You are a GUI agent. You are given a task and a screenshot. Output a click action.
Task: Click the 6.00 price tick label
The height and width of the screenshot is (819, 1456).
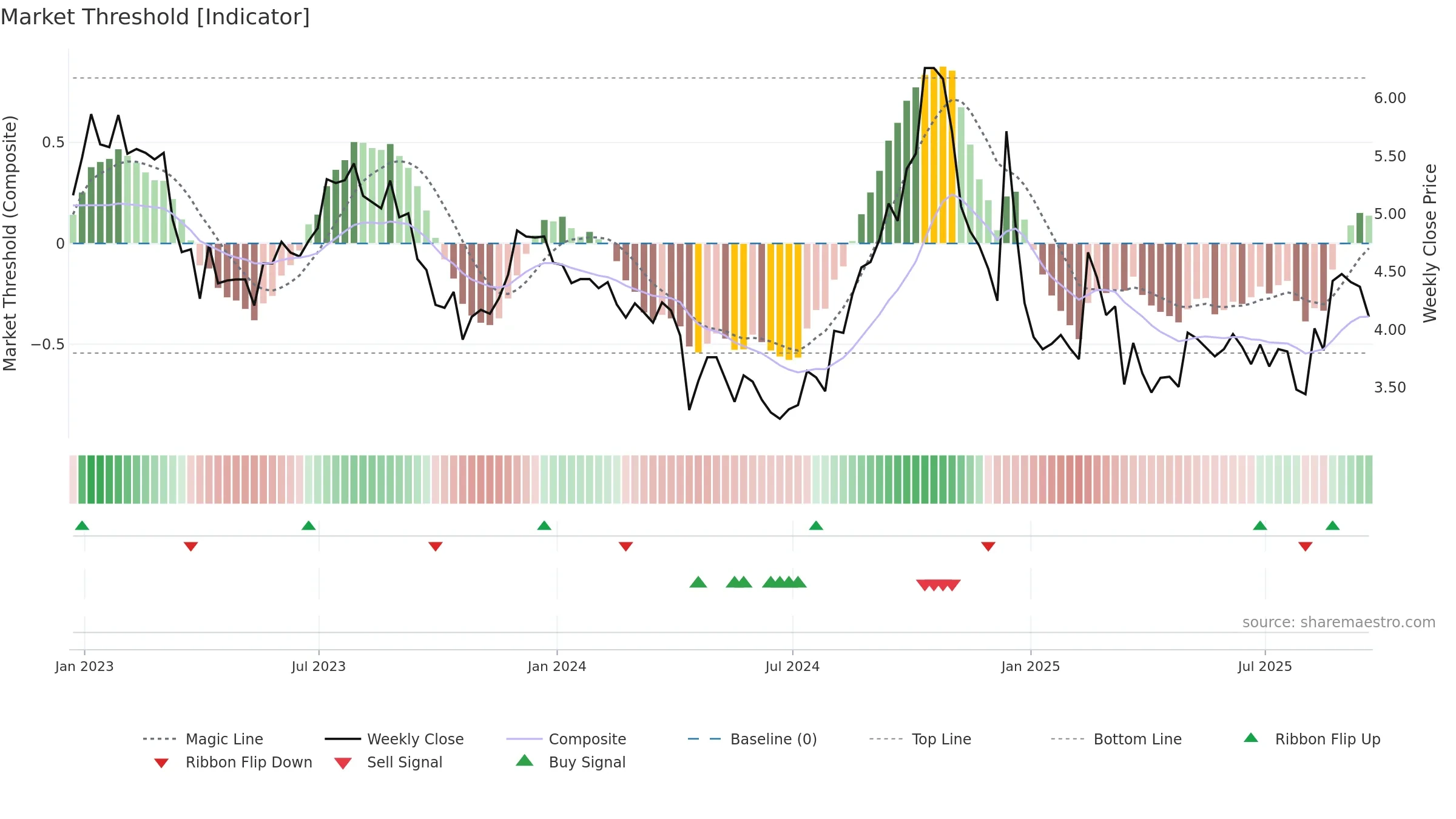tap(1390, 98)
